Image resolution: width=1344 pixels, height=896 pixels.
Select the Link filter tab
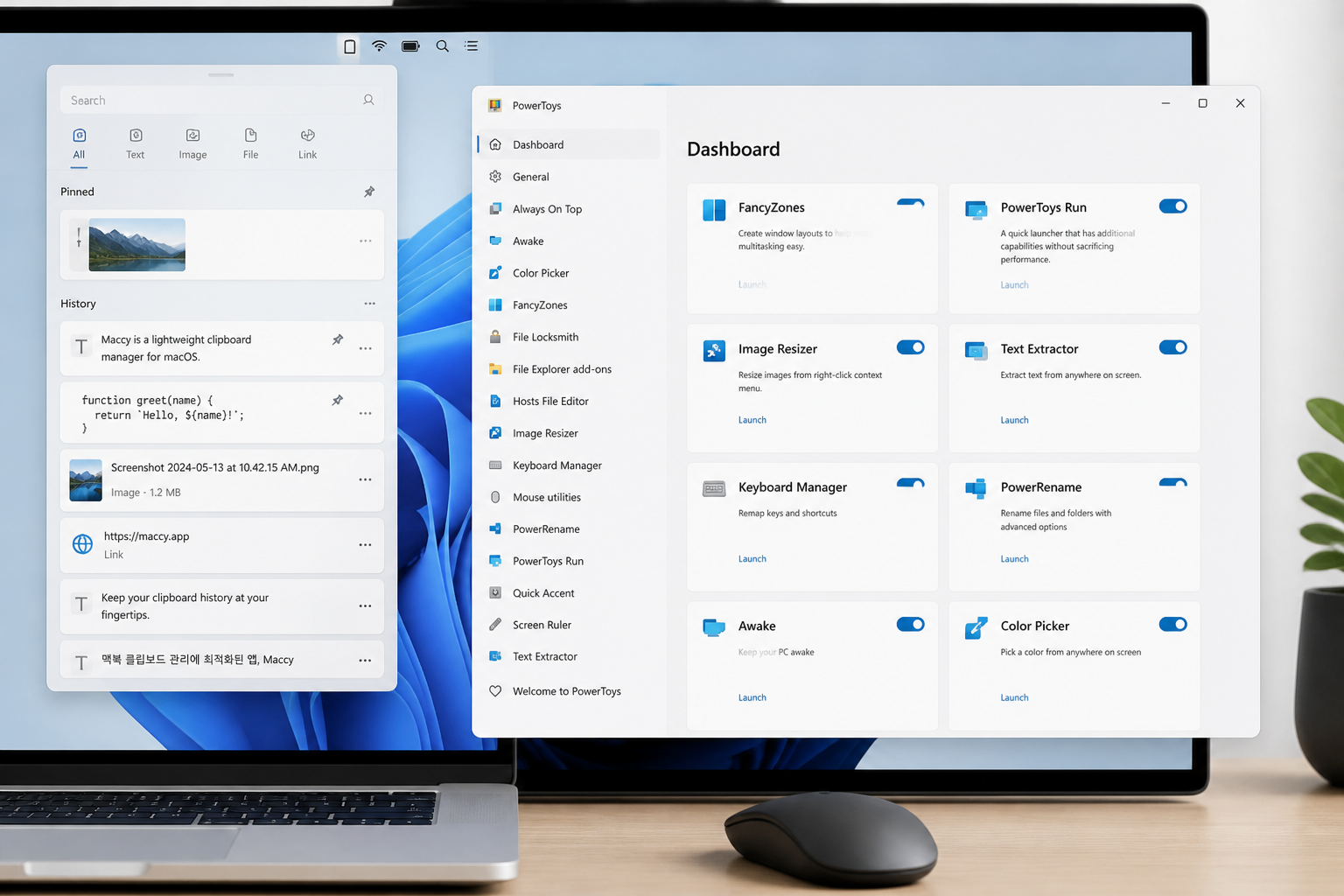[307, 144]
